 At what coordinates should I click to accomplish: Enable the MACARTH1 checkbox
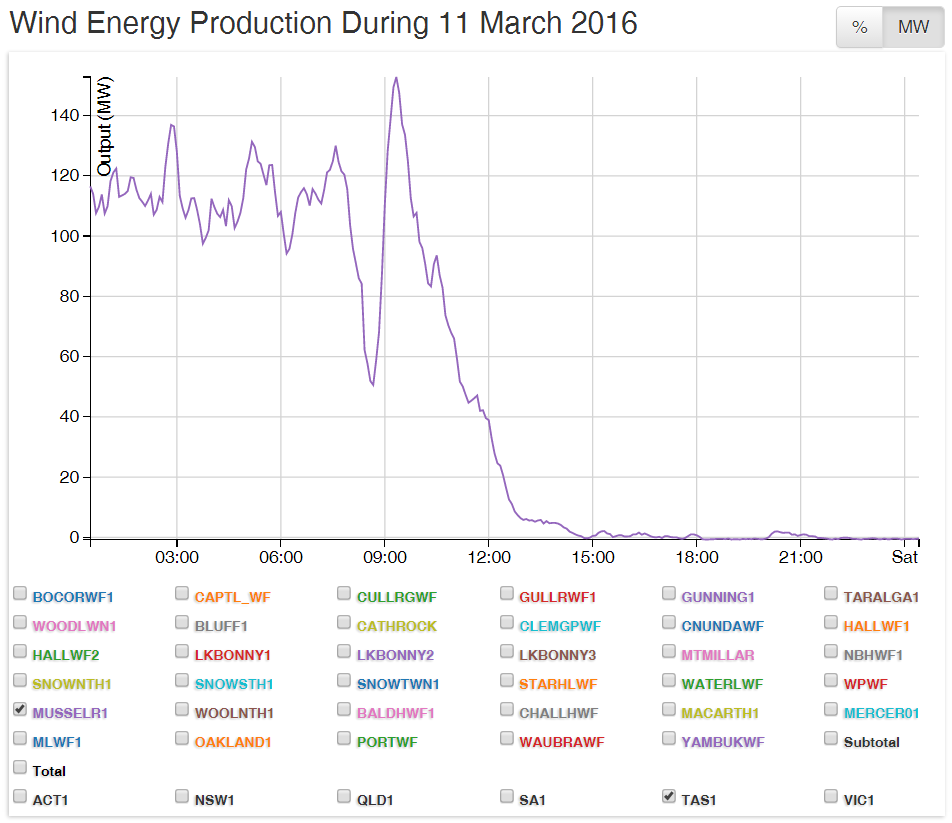[x=668, y=709]
